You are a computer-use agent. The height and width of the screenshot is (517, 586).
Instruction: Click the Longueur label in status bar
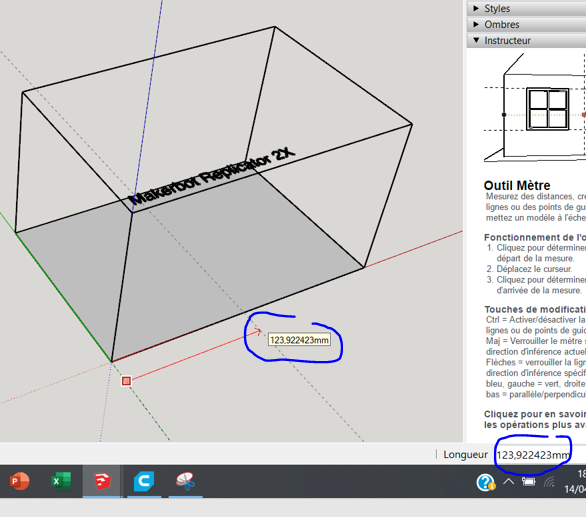[465, 455]
